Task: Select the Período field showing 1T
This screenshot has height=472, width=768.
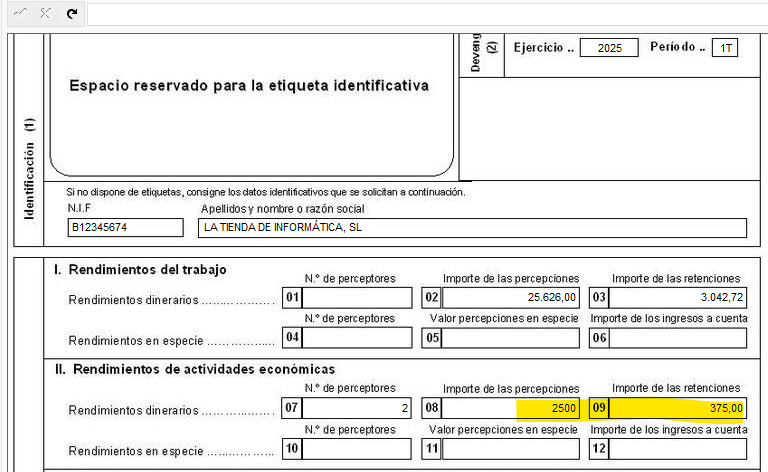Action: tap(724, 48)
